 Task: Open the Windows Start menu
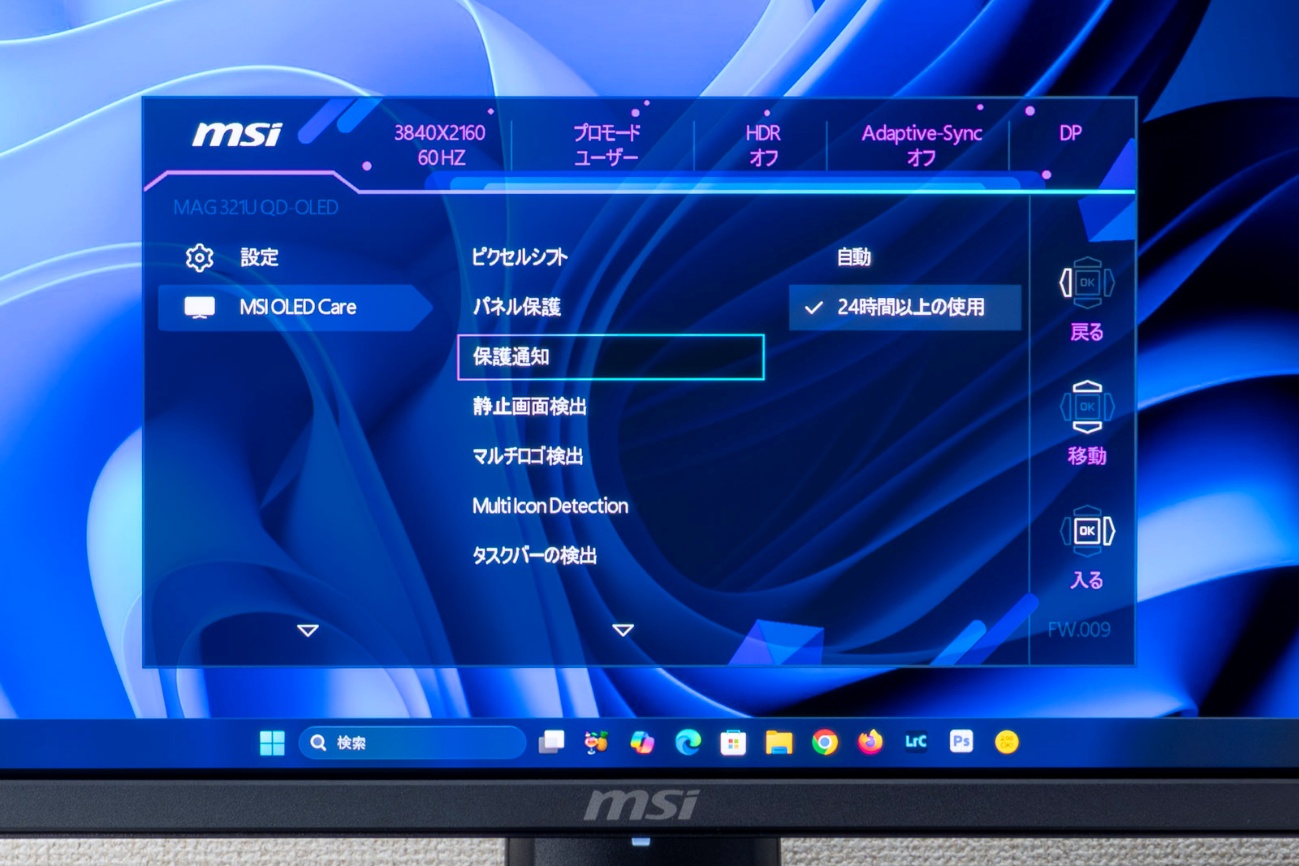coord(272,743)
